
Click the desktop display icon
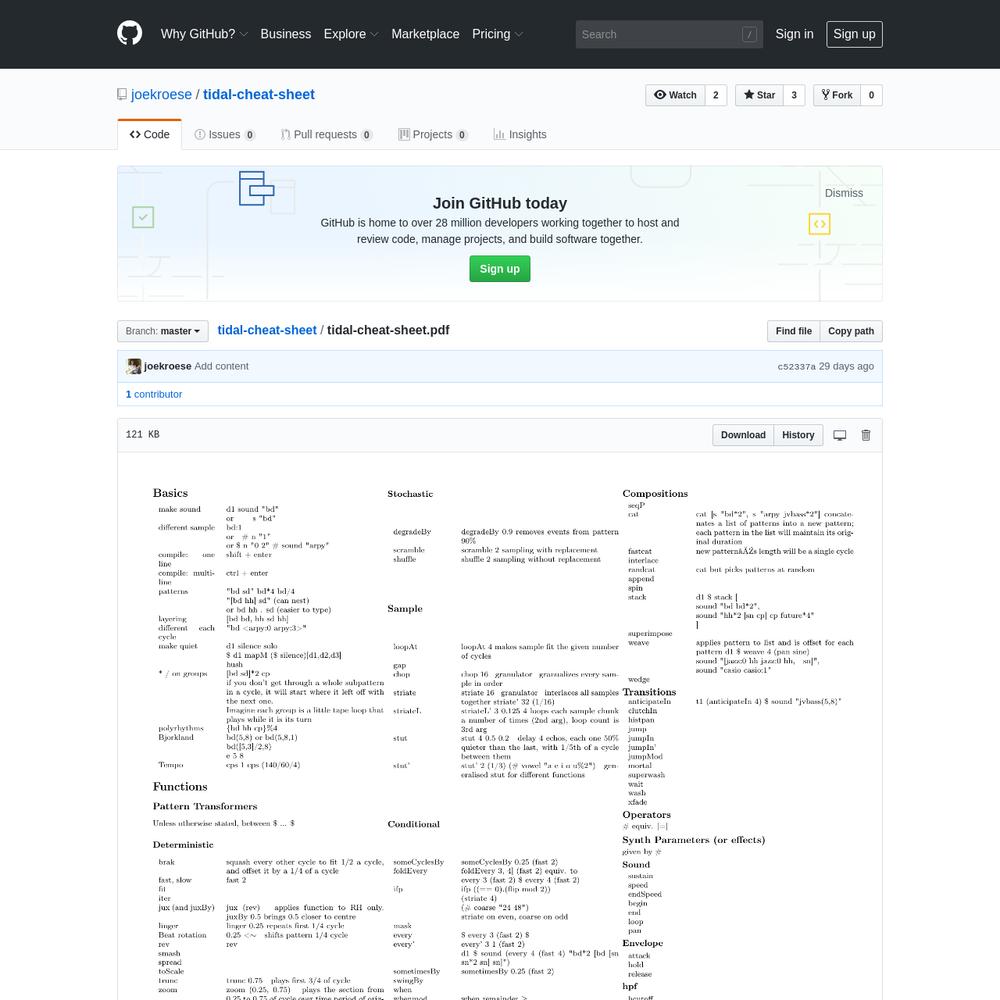(839, 435)
